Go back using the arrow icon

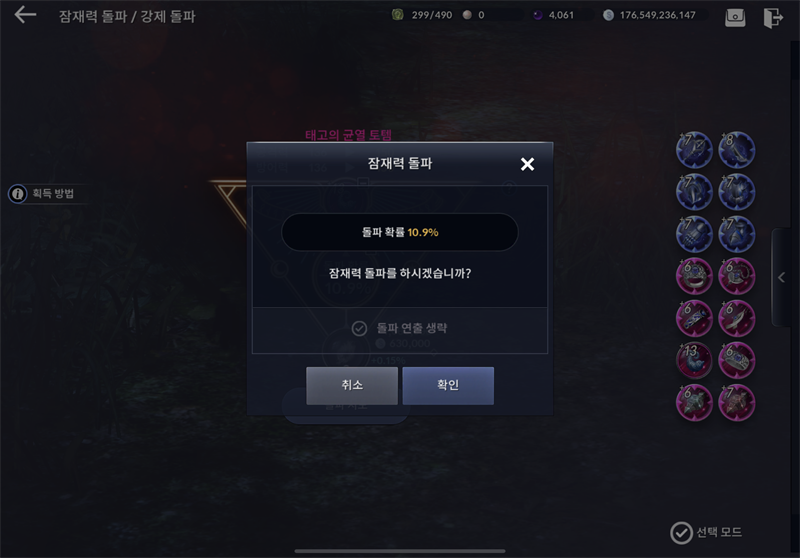tap(25, 15)
